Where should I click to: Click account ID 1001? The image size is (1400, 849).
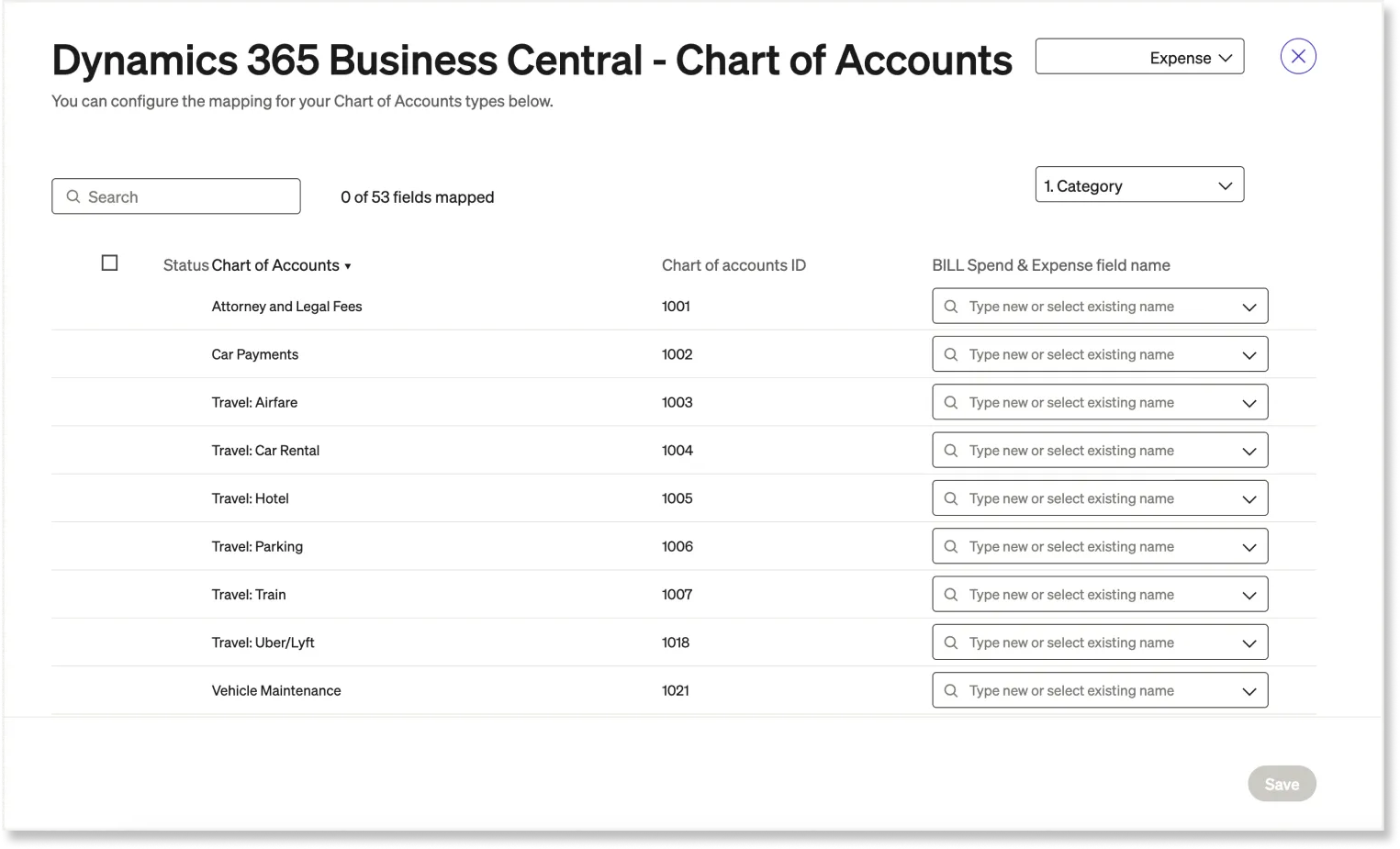point(676,307)
